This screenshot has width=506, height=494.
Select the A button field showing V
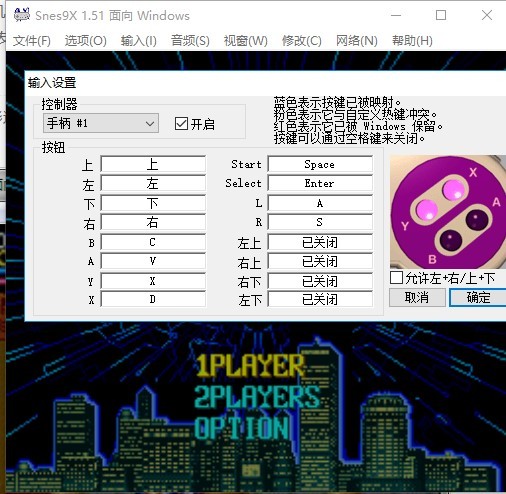[153, 261]
